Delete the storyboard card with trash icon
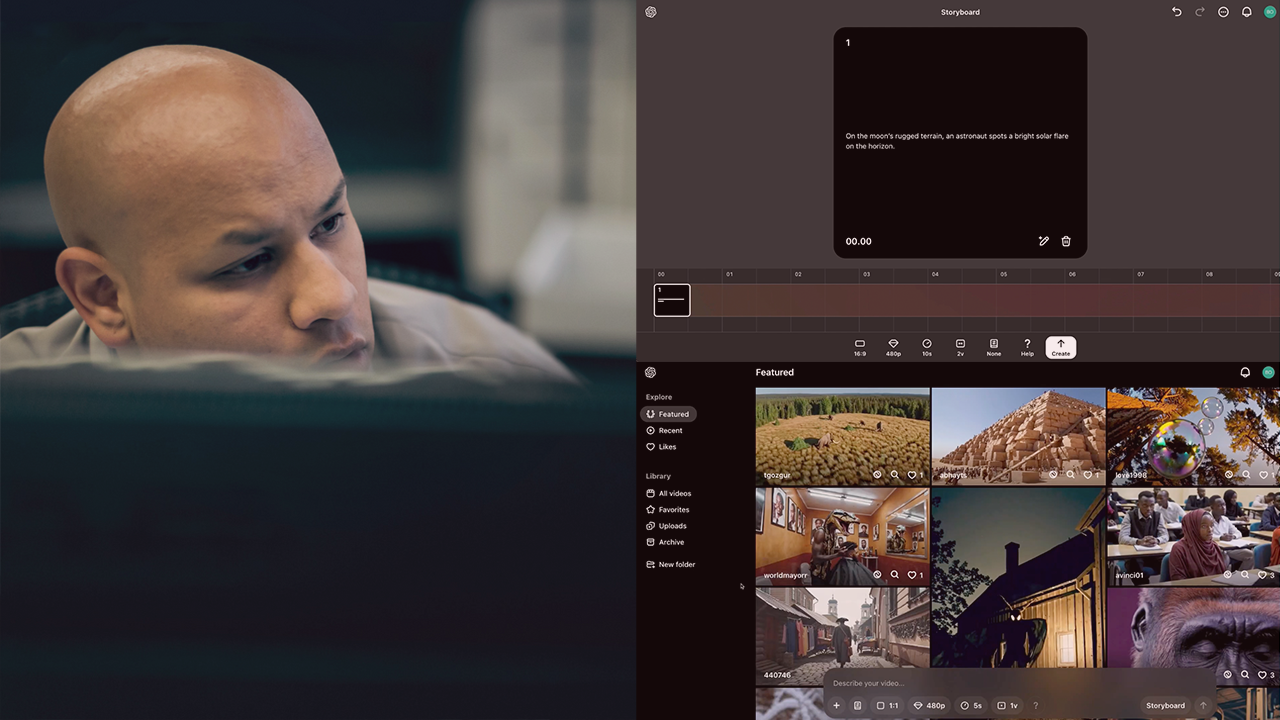 (1066, 241)
